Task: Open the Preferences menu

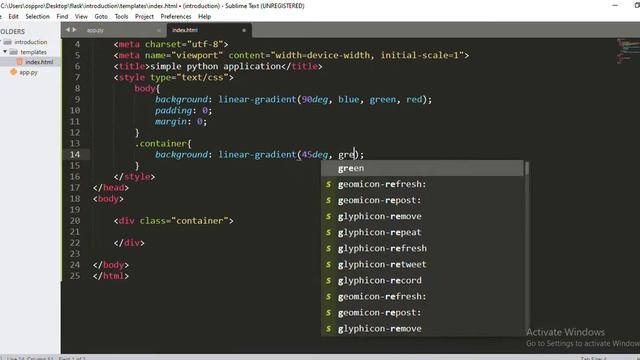Action: pyautogui.click(x=176, y=17)
